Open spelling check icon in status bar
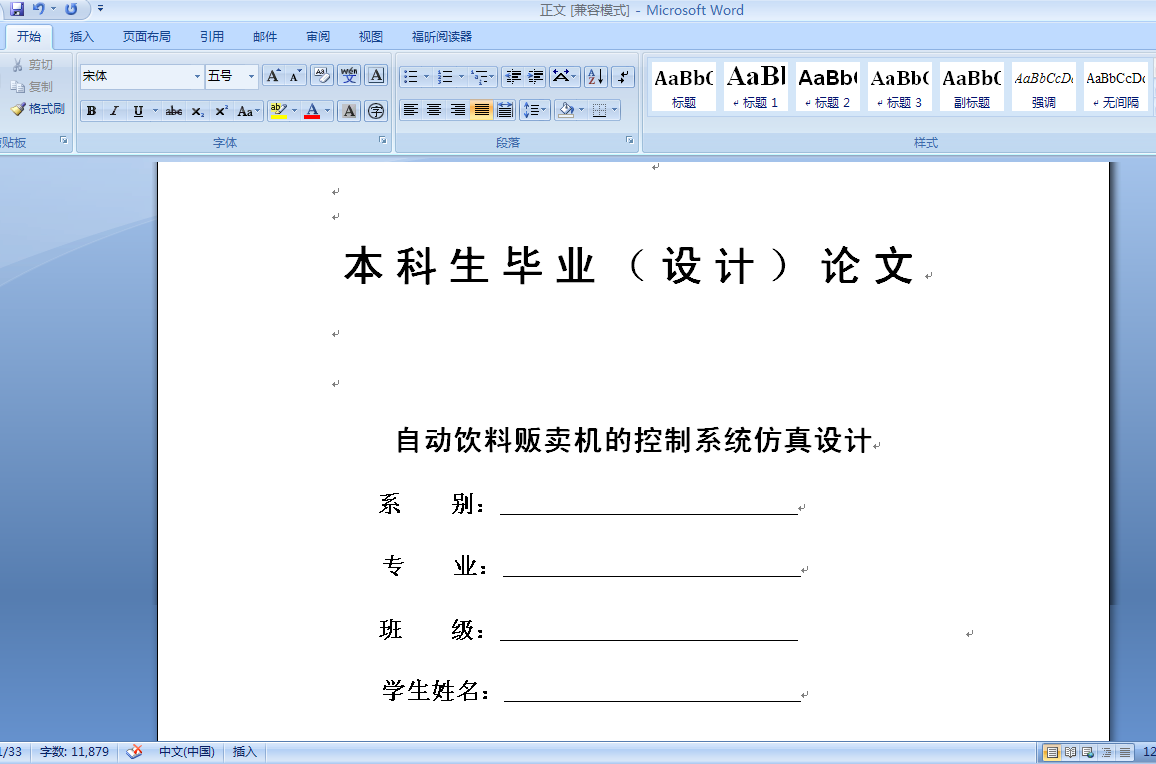 134,751
